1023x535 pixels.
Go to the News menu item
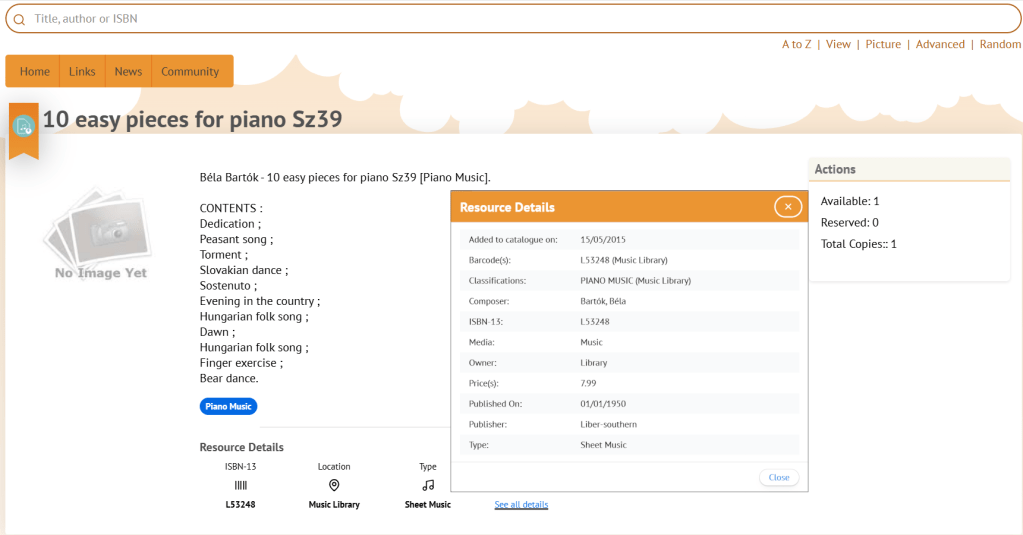(x=128, y=71)
